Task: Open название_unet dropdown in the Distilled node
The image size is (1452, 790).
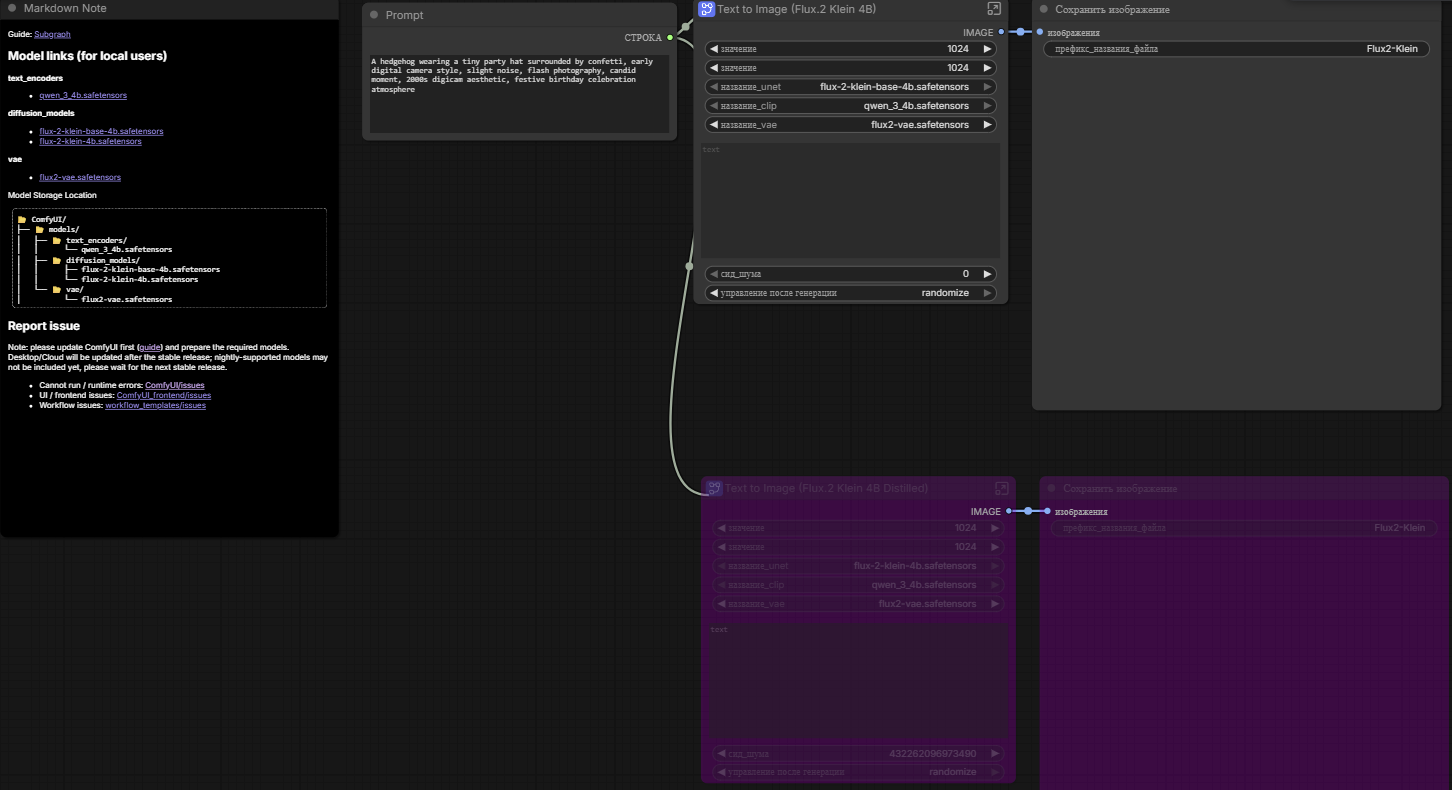Action: (858, 566)
